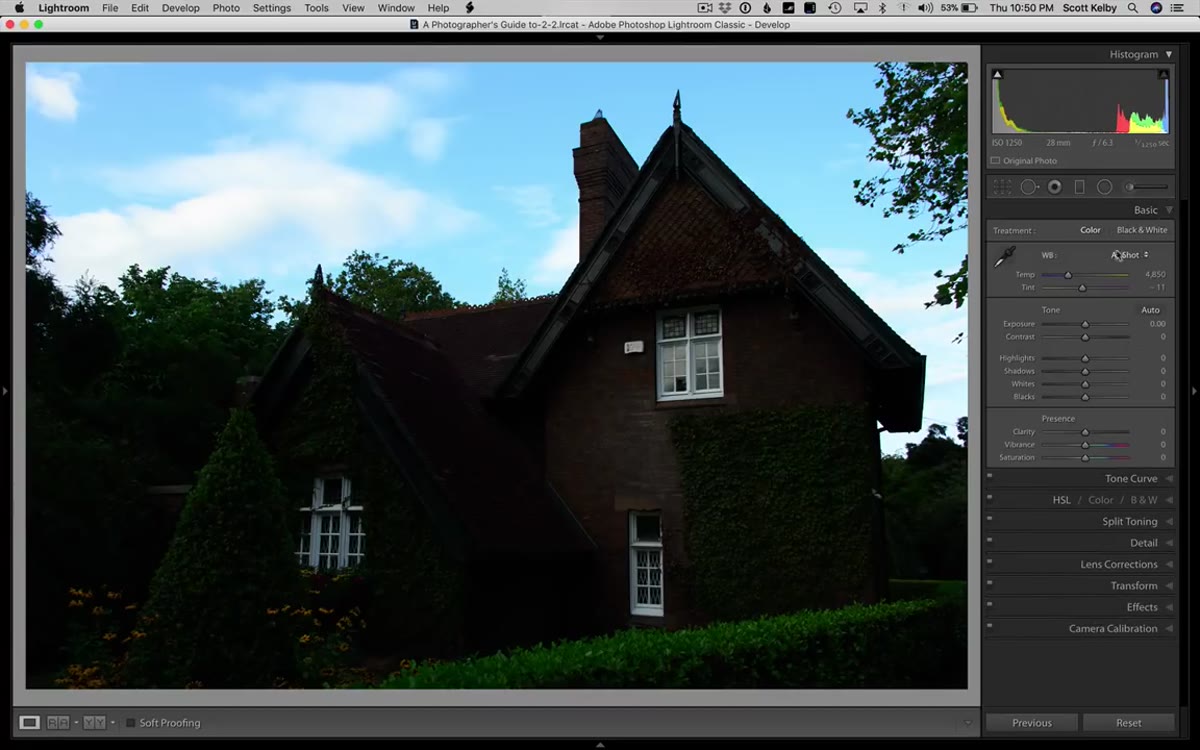The image size is (1200, 750).
Task: Open Spotlight search in menu bar
Action: tap(1132, 8)
